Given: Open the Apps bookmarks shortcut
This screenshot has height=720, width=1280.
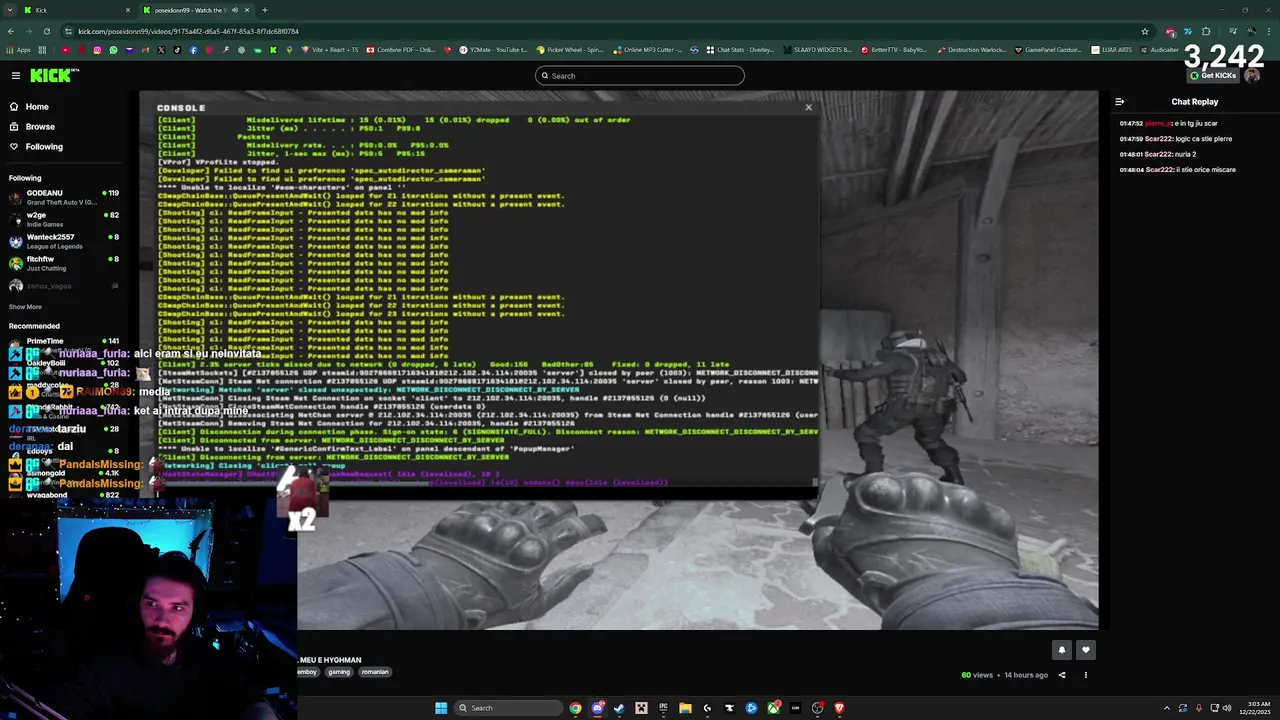Looking at the screenshot, I should click(x=20, y=49).
